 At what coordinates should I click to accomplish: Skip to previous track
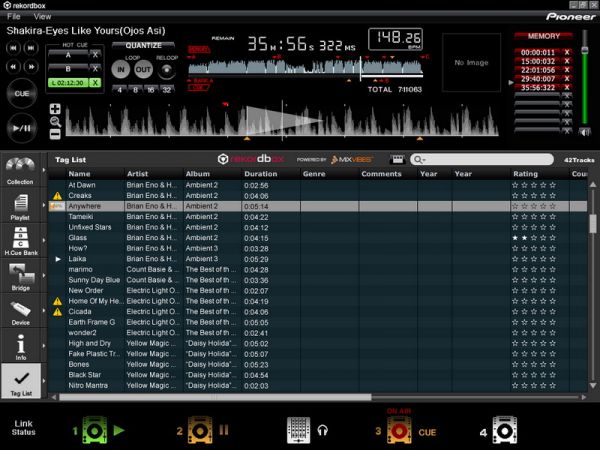(13, 48)
